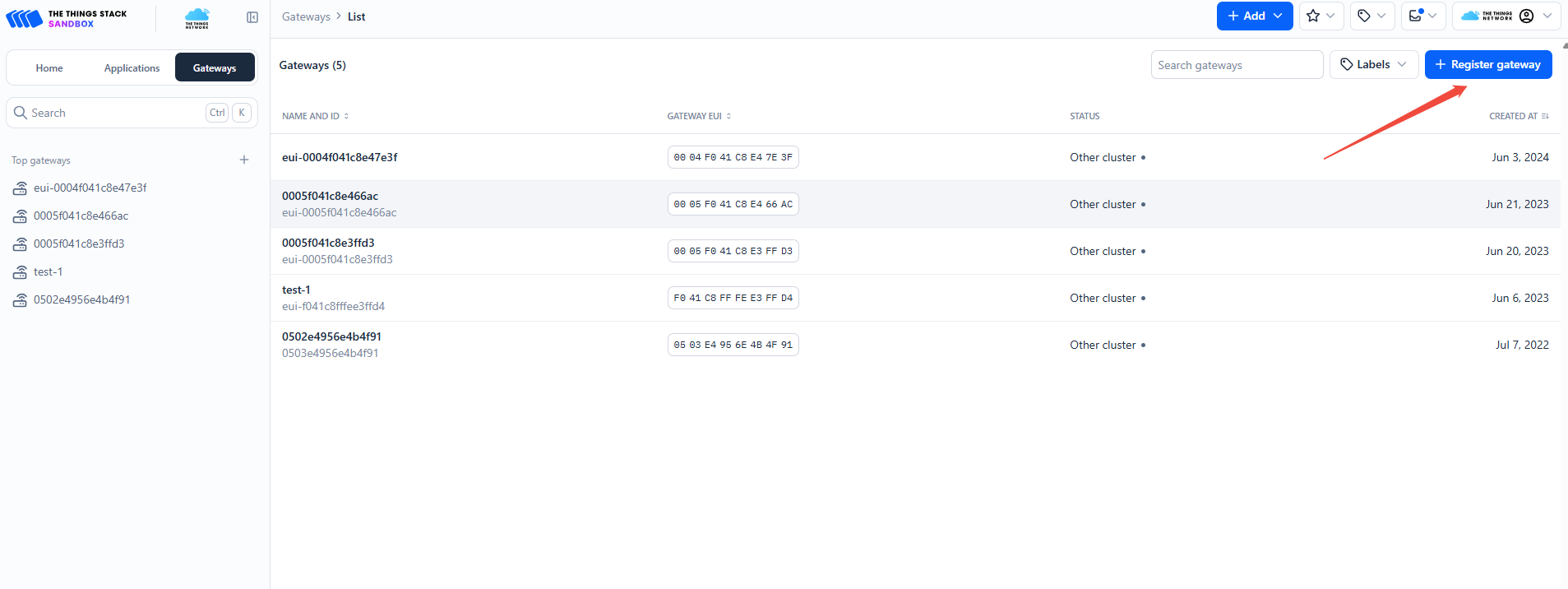Sort the list by Gateway EUI
This screenshot has height=589, width=1568.
[699, 117]
